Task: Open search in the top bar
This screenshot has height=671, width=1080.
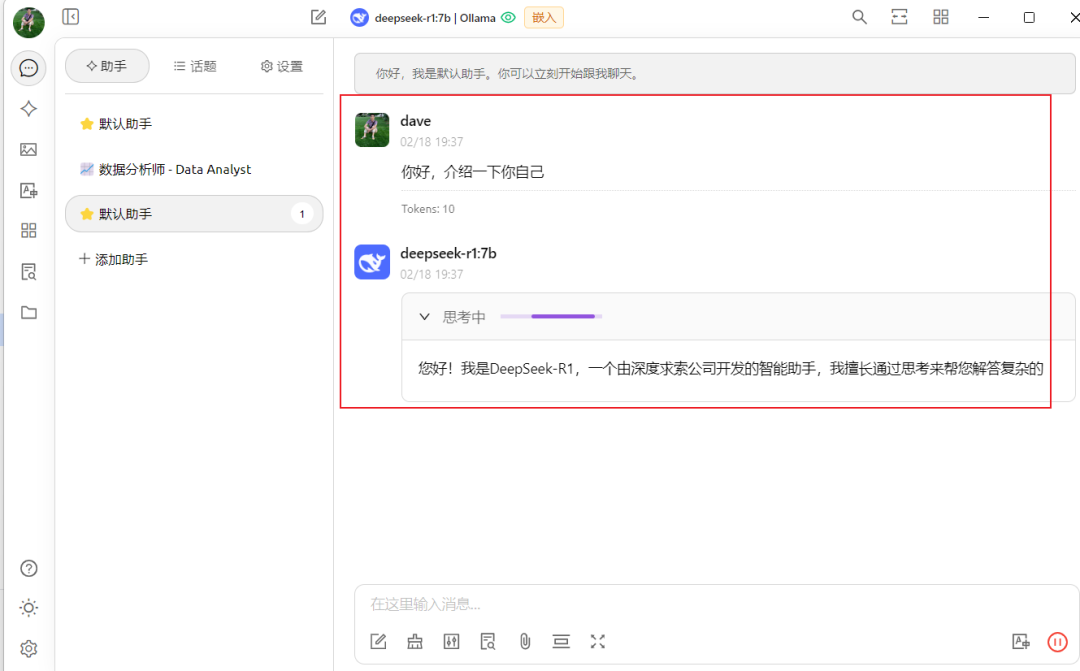Action: pos(859,17)
